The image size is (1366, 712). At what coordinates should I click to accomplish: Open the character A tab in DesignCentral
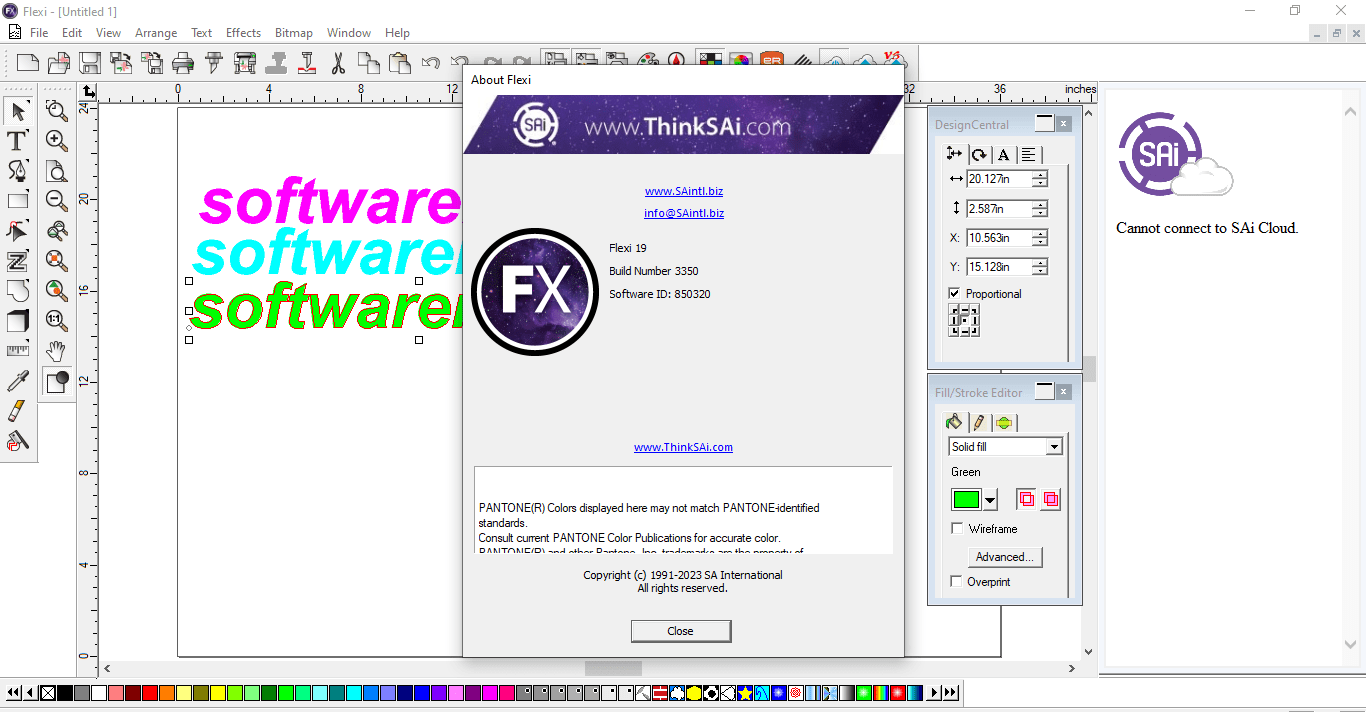pos(1003,154)
